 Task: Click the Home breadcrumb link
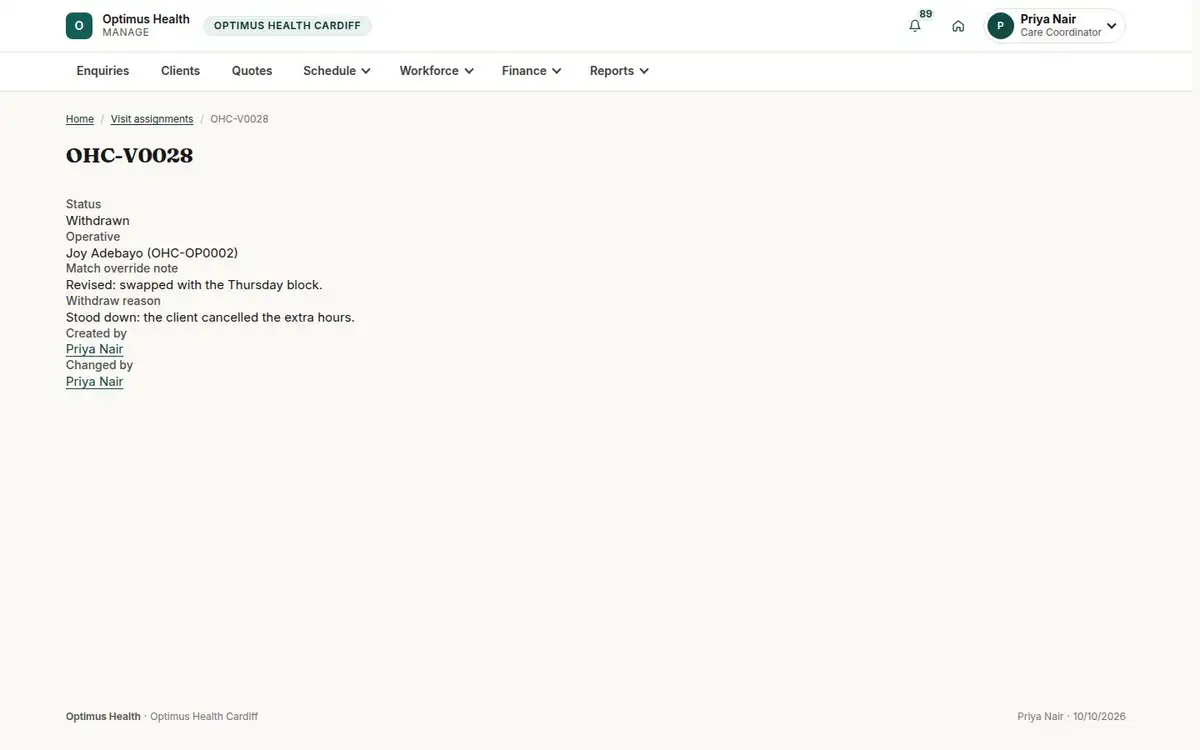pos(80,119)
